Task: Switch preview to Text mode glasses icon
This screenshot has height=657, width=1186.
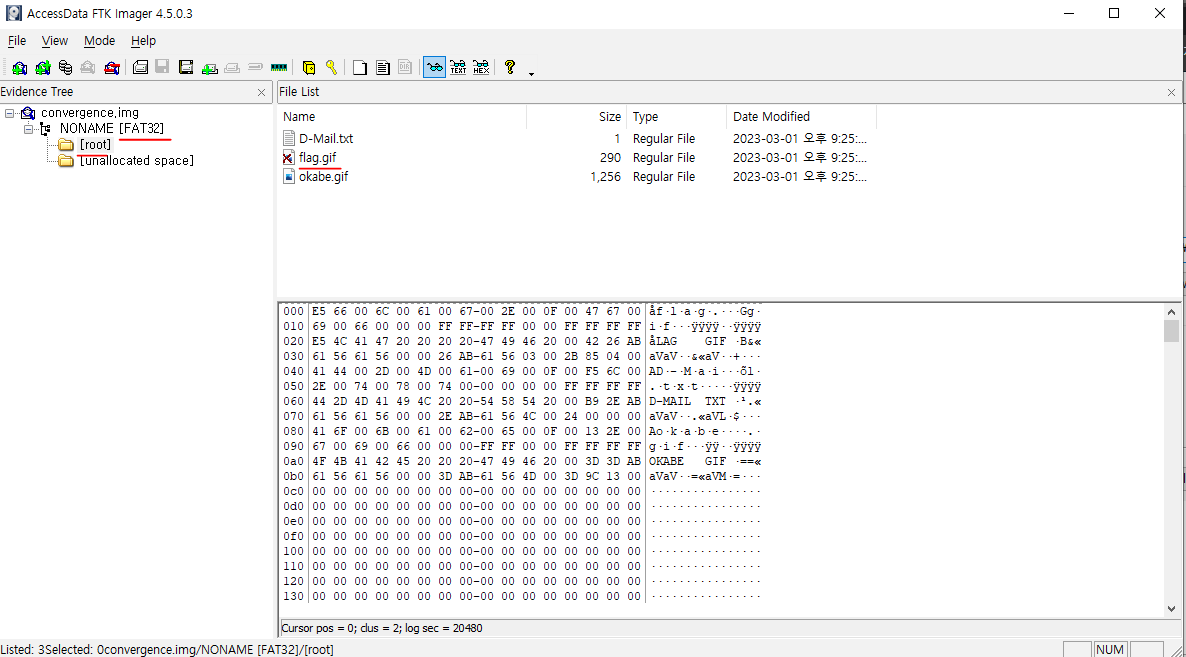Action: (458, 67)
